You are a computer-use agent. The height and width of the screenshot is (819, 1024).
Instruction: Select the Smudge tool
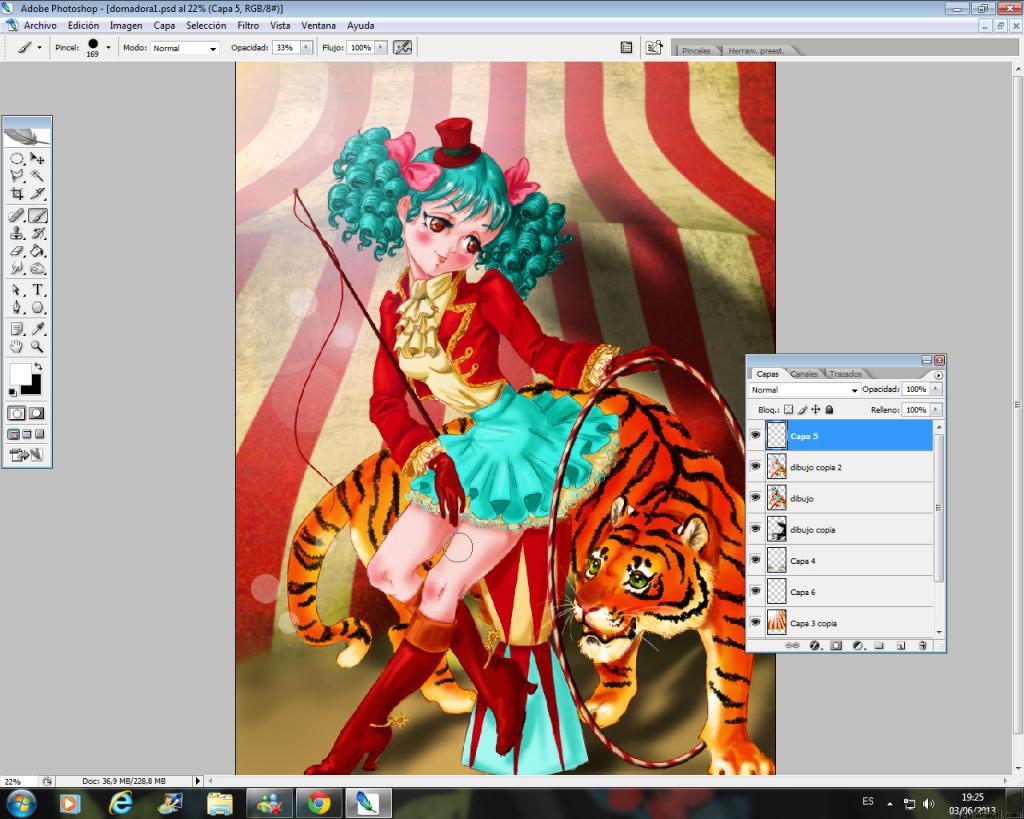pos(17,268)
